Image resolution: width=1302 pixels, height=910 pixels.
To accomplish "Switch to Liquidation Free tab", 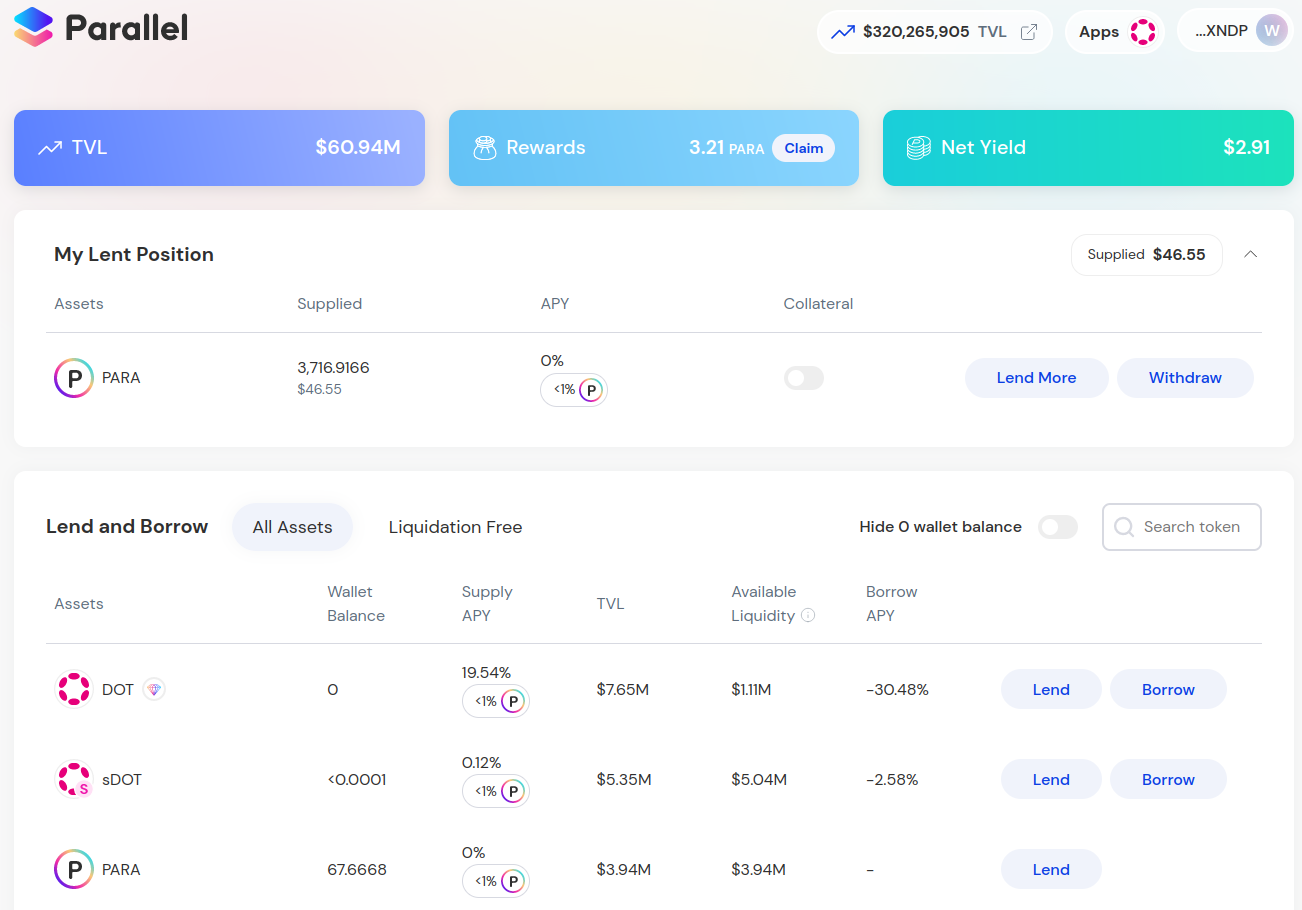I will coord(455,527).
